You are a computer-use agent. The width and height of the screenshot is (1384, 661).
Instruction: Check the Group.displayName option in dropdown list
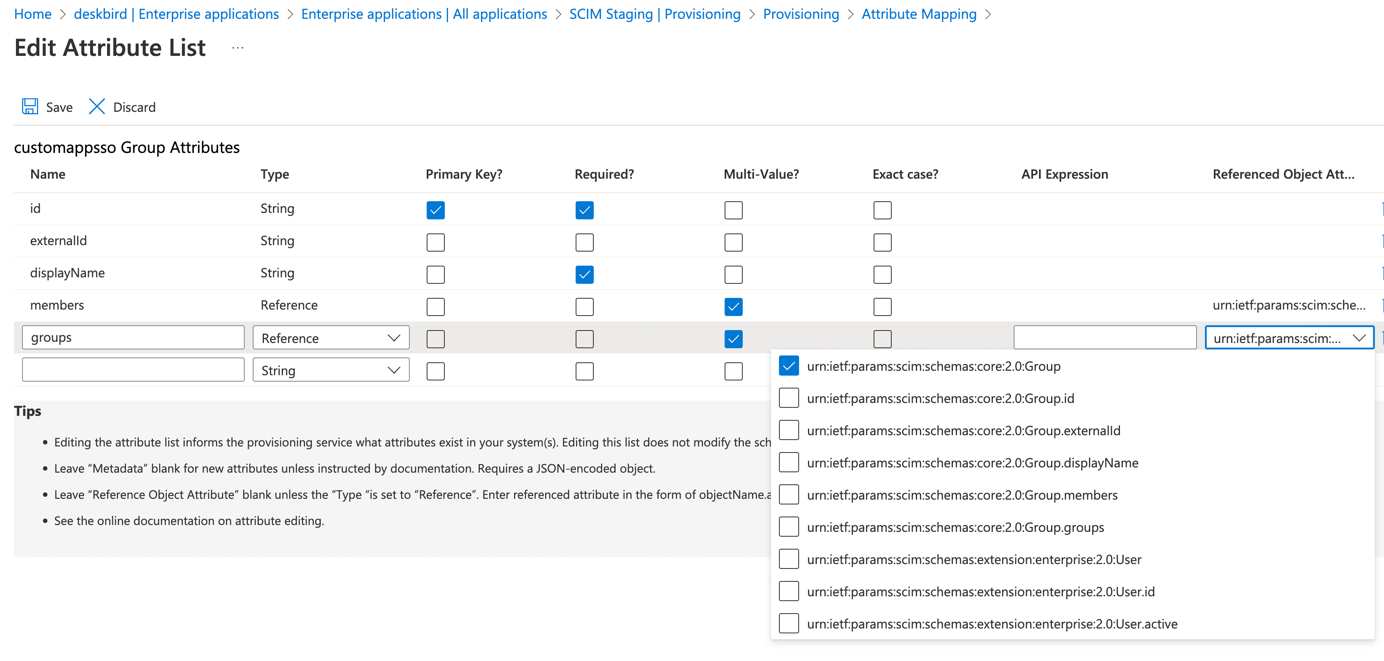pyautogui.click(x=789, y=463)
